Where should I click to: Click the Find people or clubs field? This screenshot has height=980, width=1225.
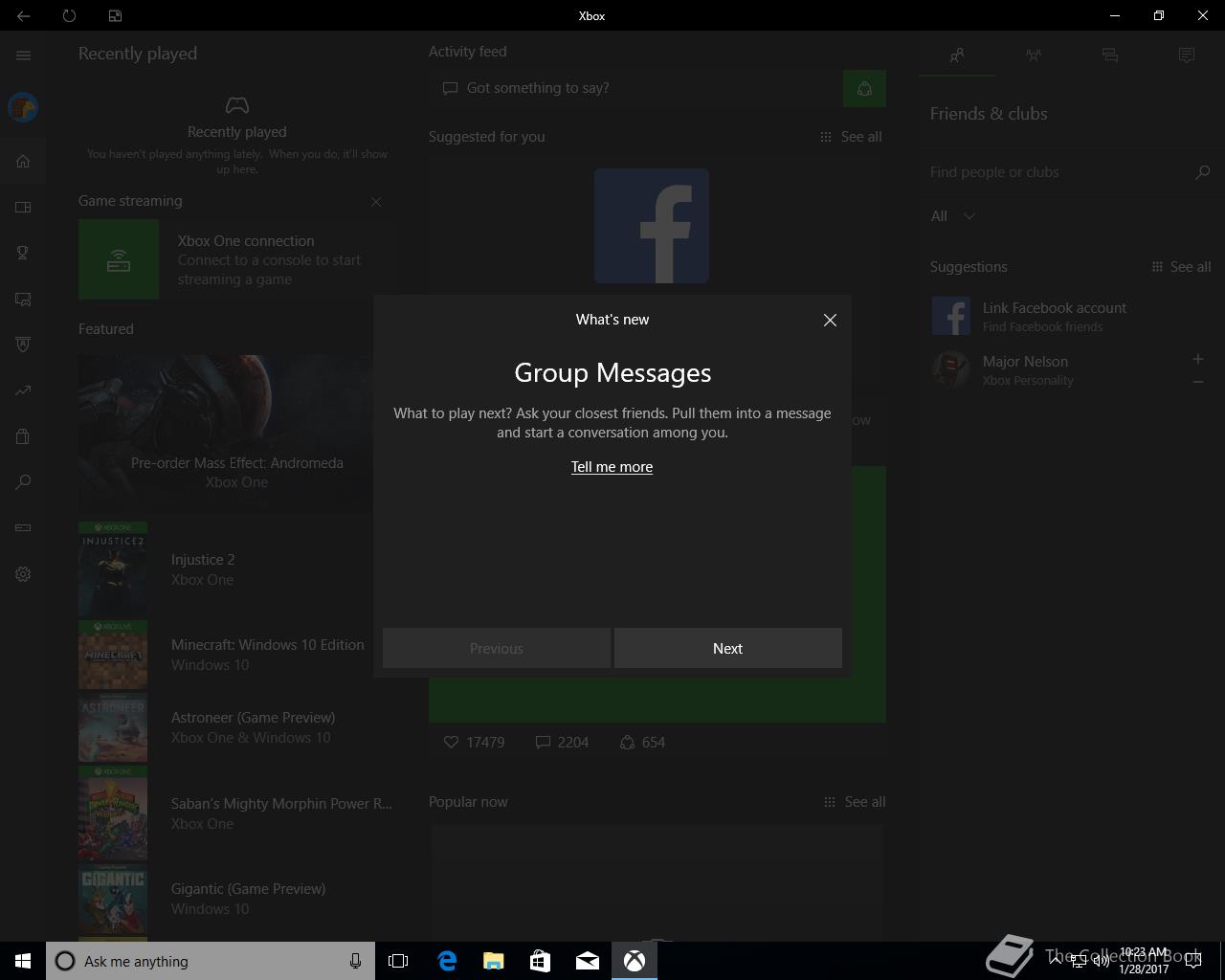(1058, 172)
